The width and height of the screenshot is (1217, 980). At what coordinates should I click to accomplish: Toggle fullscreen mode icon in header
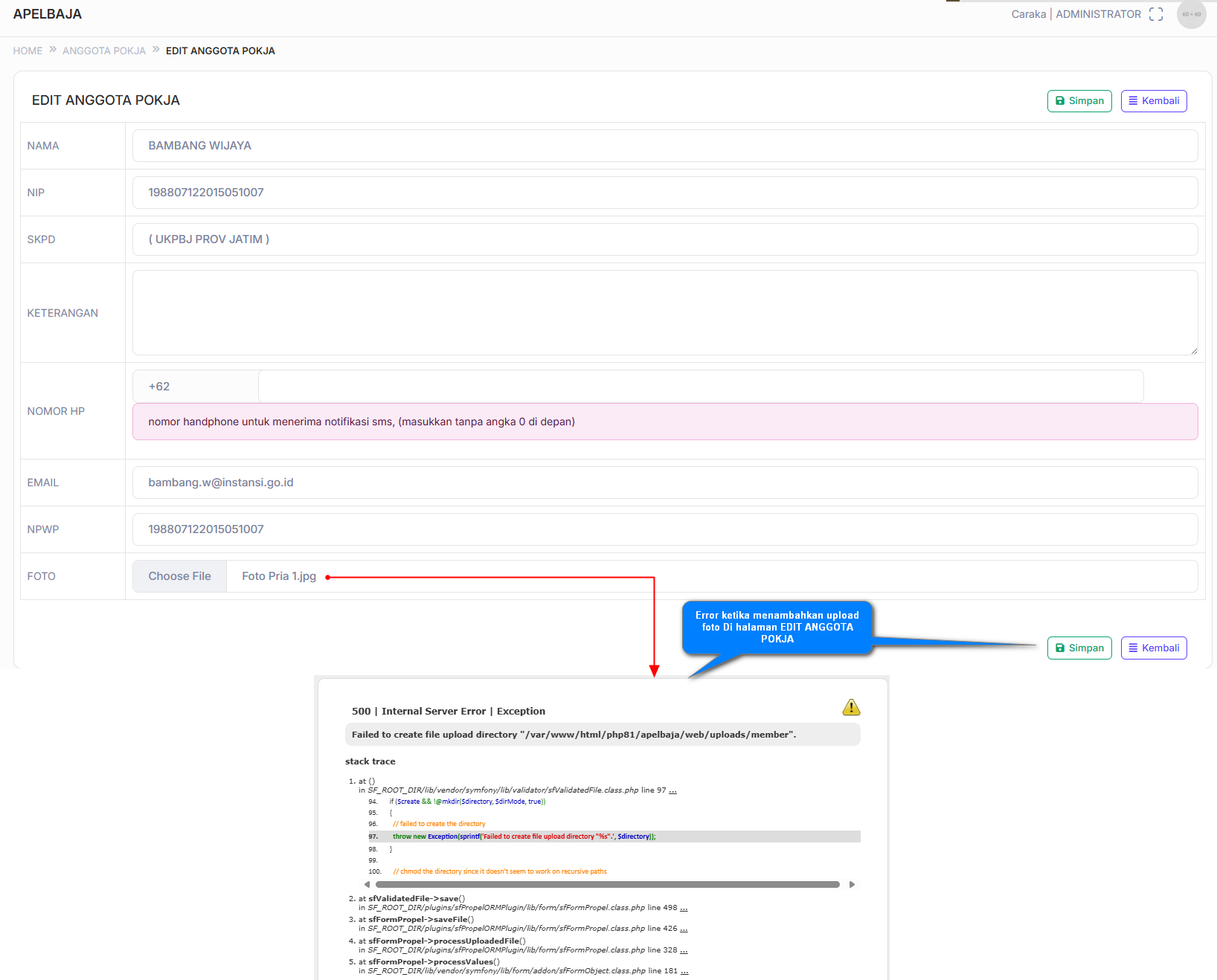1155,14
